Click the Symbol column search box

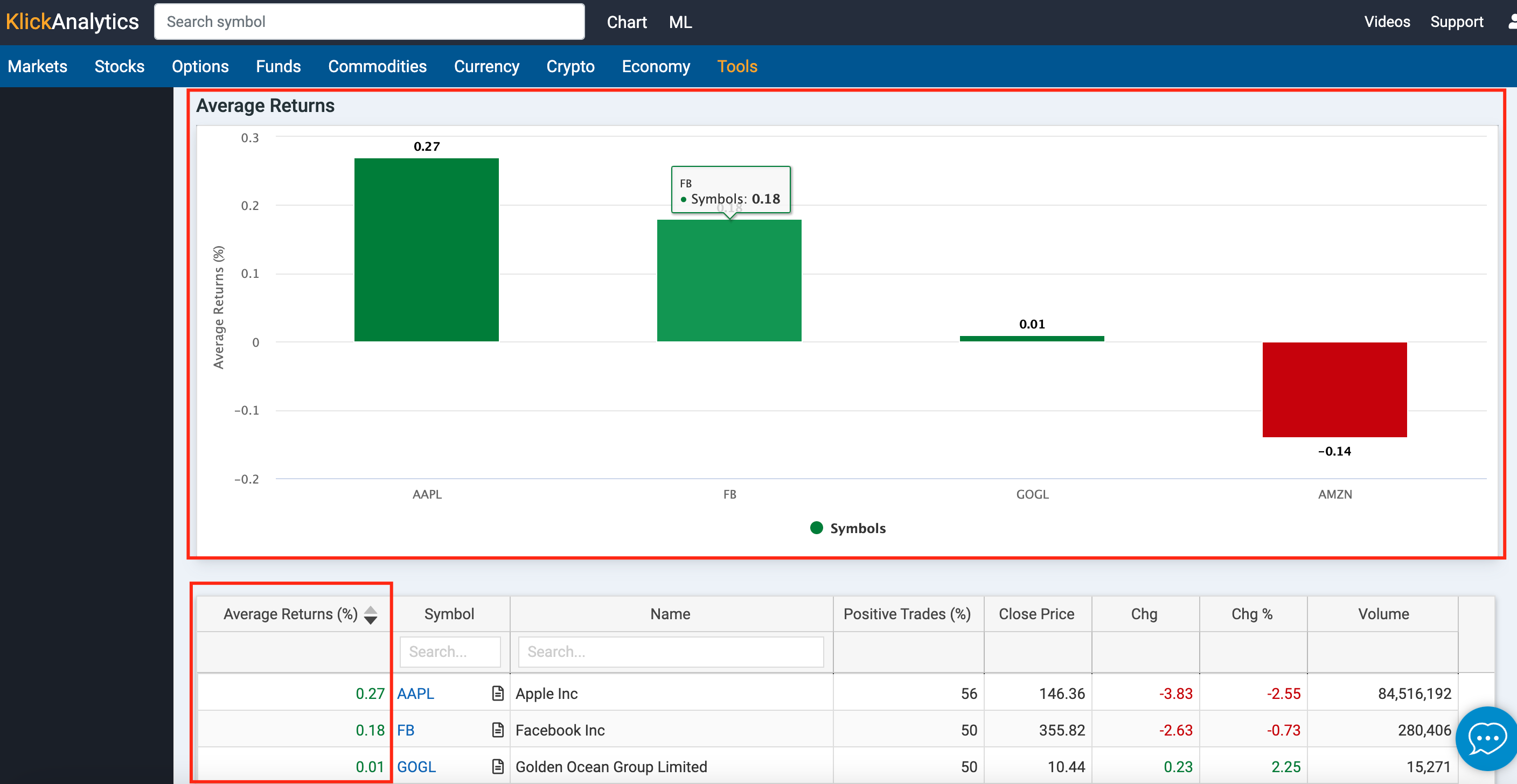450,652
